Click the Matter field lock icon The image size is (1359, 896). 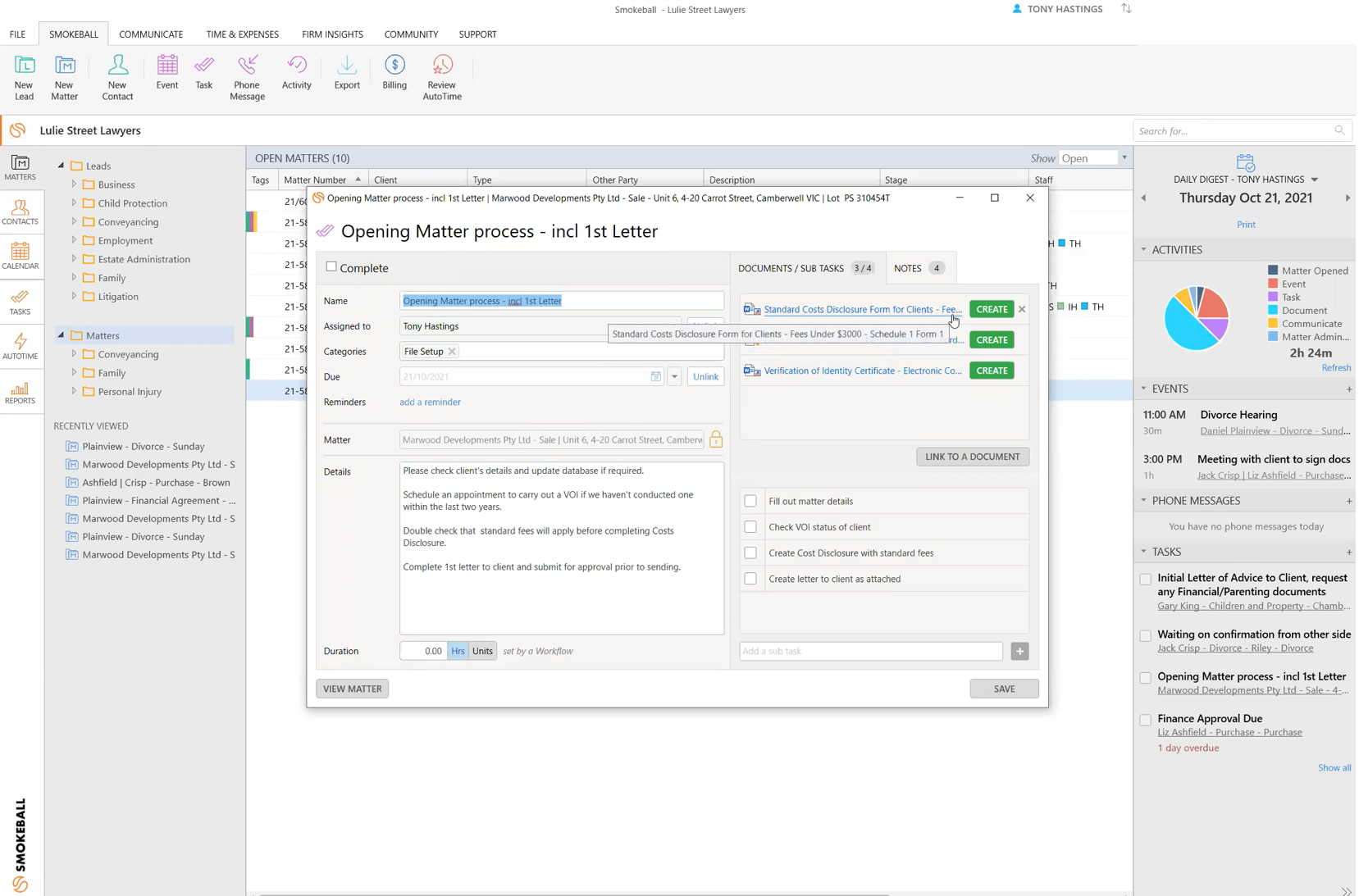[716, 439]
